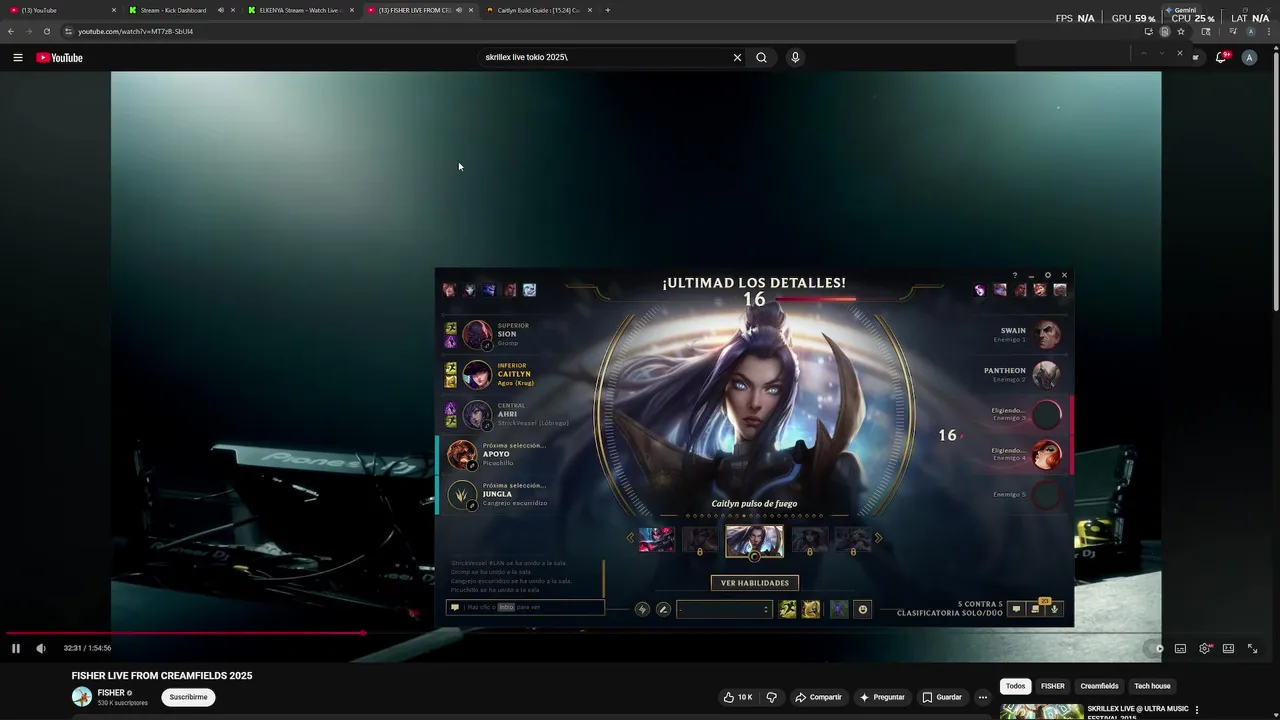Dislike the FISHER video

pyautogui.click(x=771, y=697)
